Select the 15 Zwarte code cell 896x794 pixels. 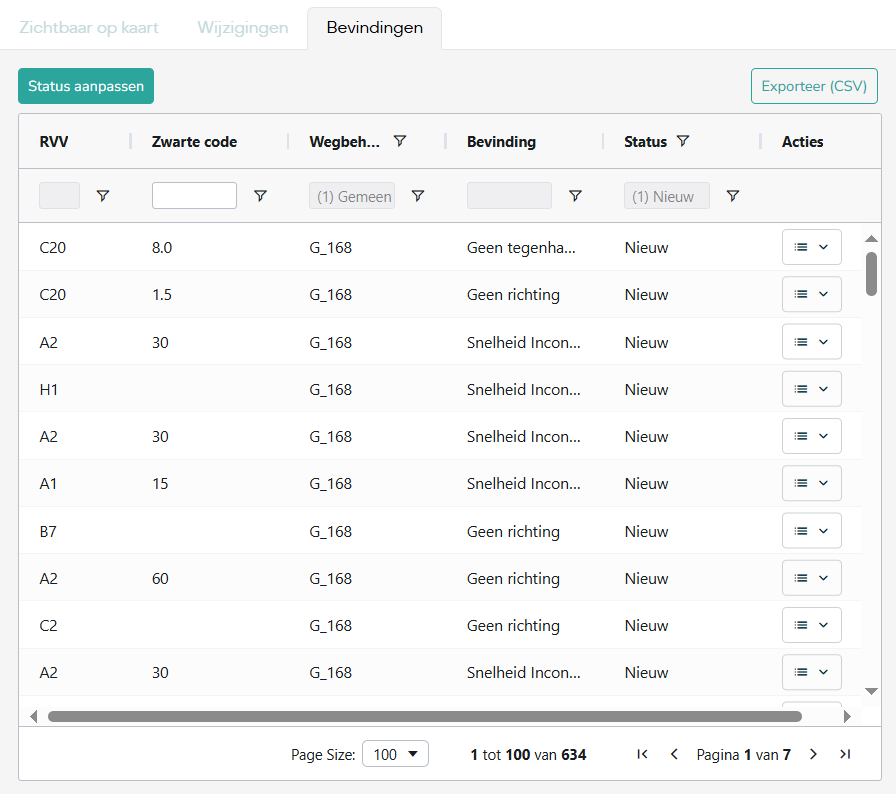tap(160, 484)
